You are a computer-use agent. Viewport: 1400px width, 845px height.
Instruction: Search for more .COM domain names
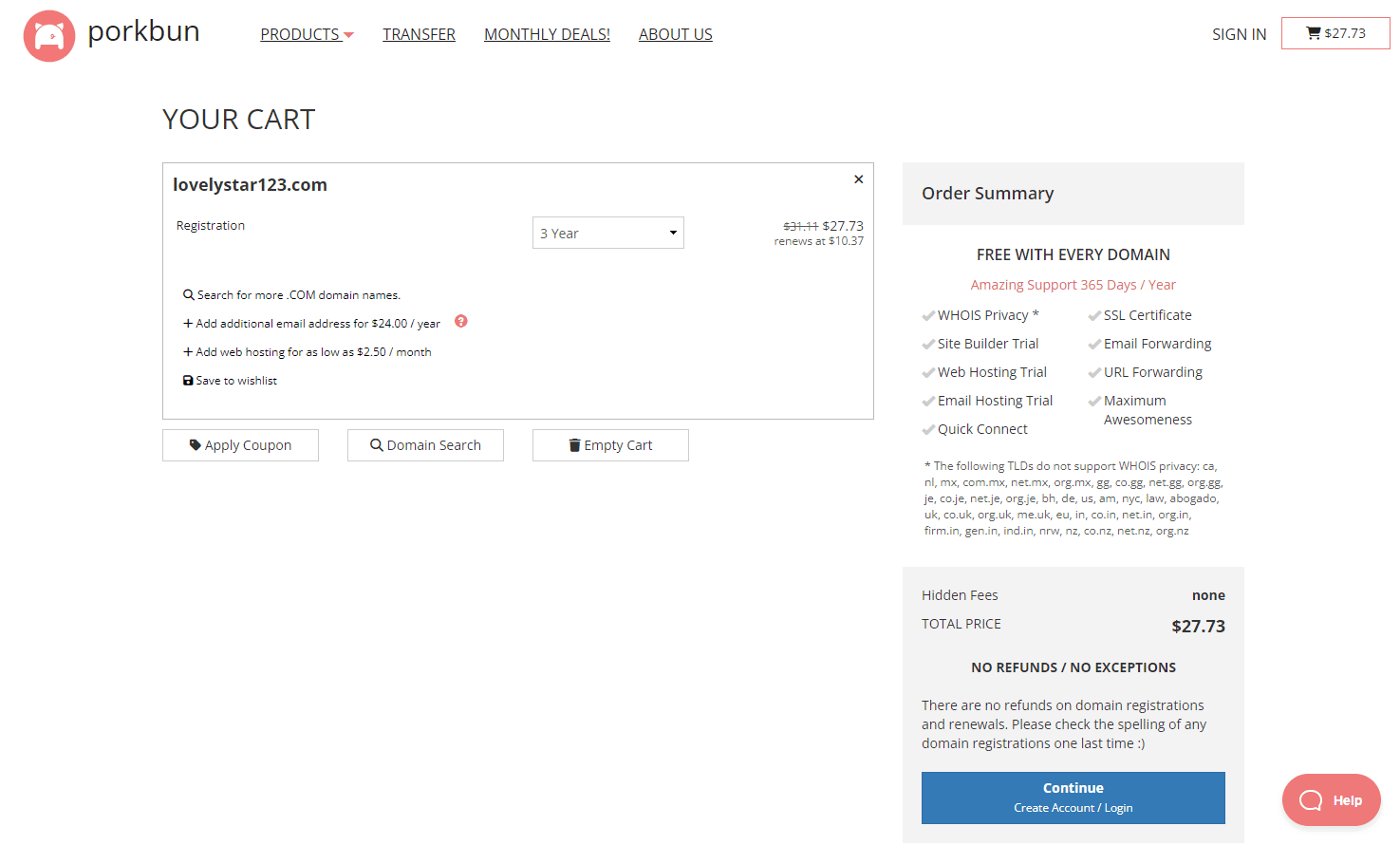tap(291, 295)
